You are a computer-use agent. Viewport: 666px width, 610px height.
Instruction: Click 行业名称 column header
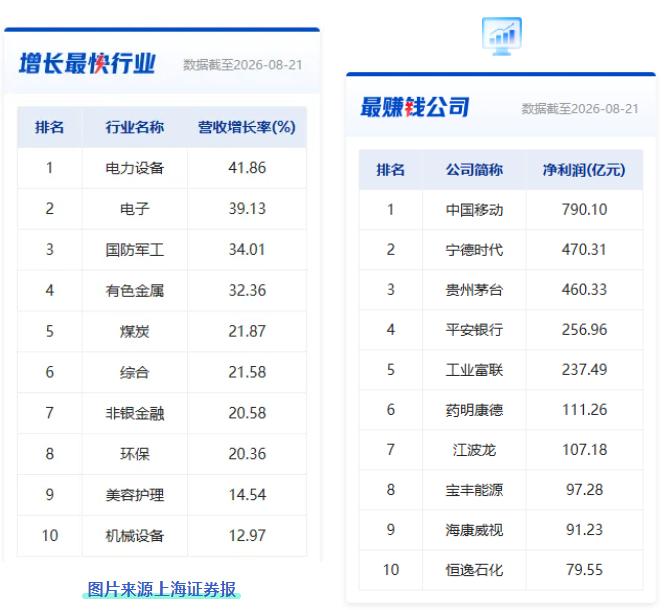135,127
